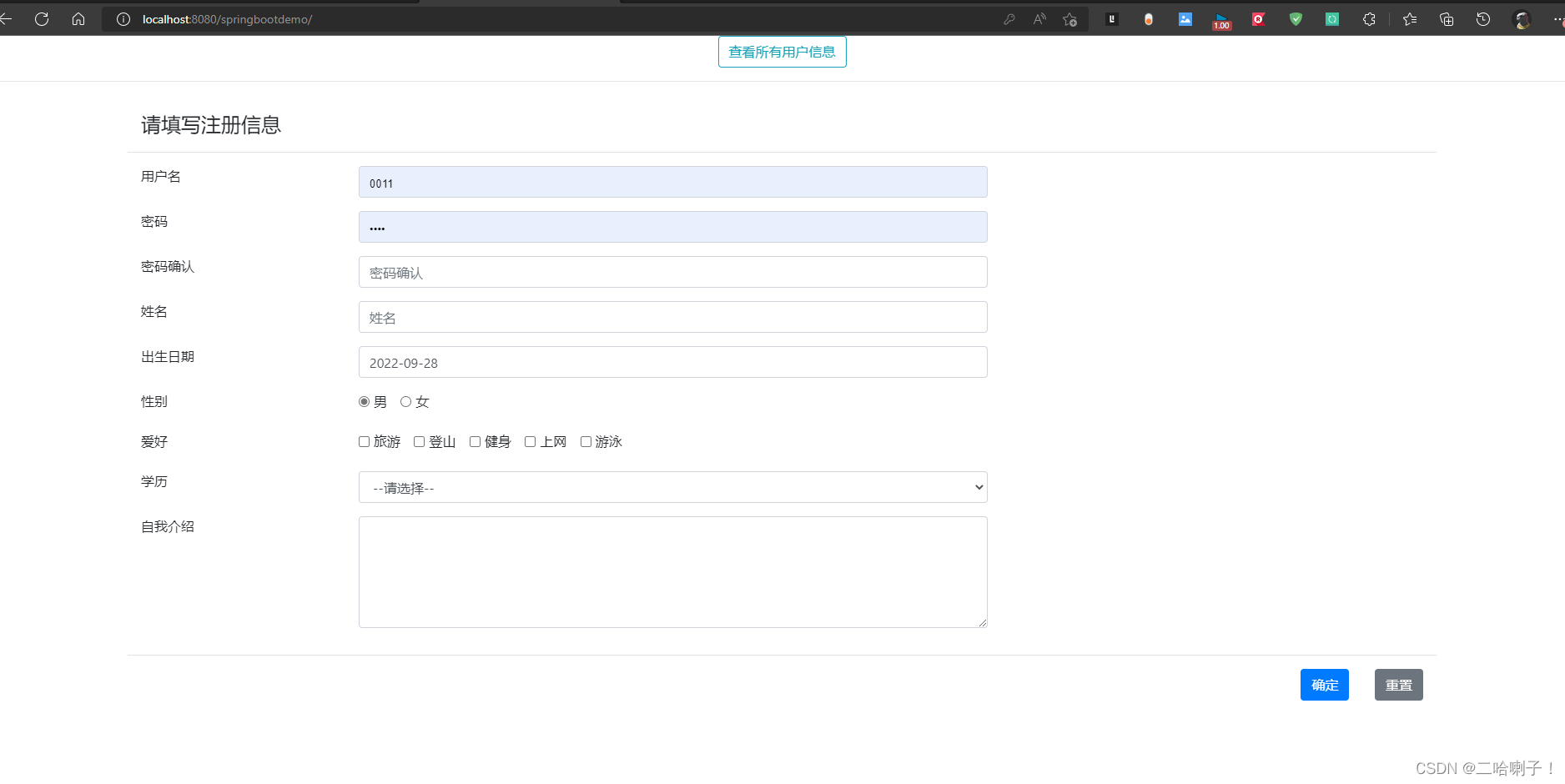Click the 请填写注册信息 heading text

(x=211, y=125)
